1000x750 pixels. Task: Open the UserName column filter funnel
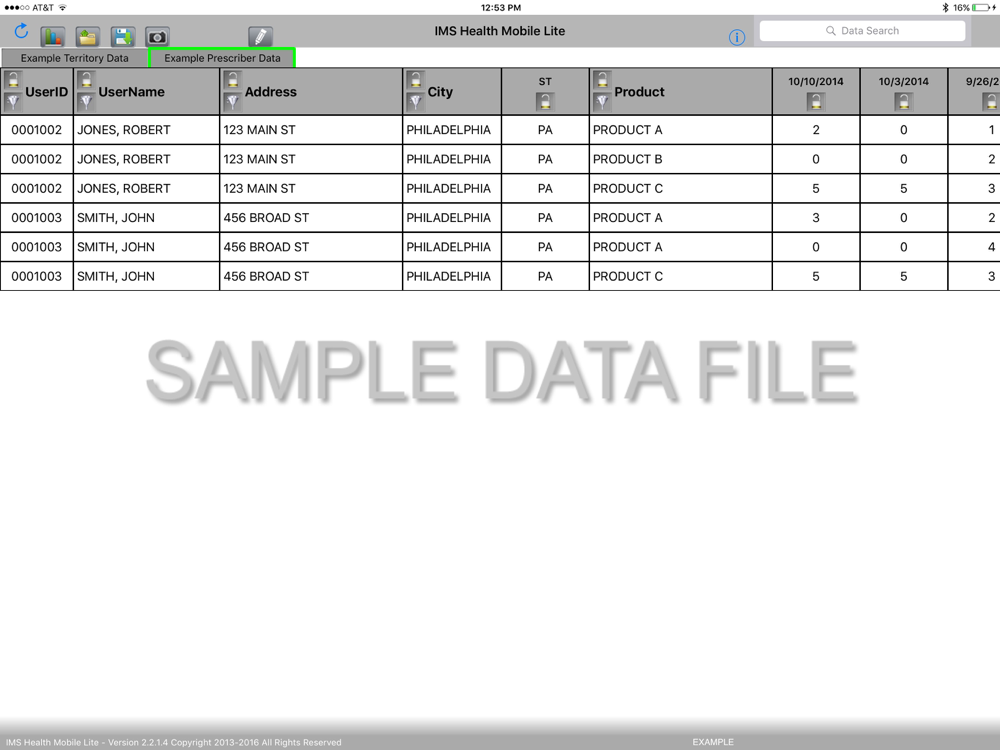[86, 102]
